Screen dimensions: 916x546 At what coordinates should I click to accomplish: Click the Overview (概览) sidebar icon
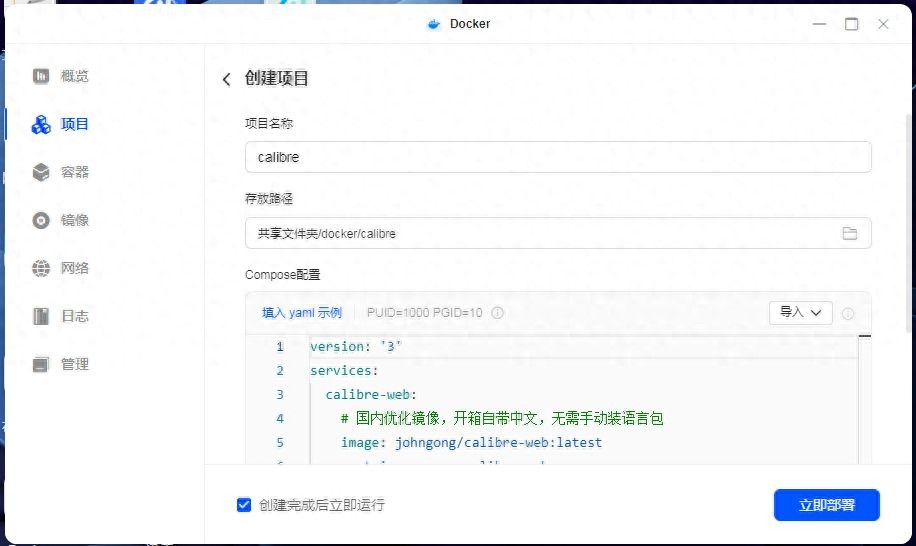41,76
